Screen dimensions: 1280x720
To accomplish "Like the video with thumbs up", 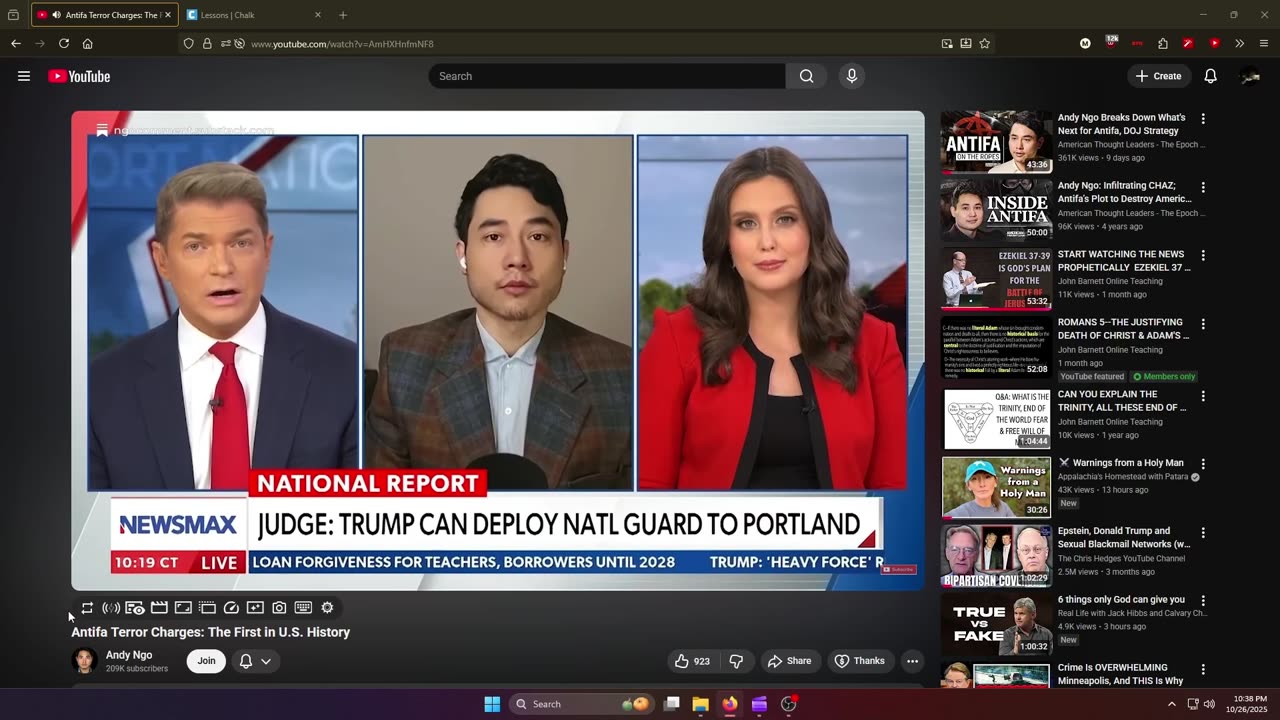I will 692,661.
